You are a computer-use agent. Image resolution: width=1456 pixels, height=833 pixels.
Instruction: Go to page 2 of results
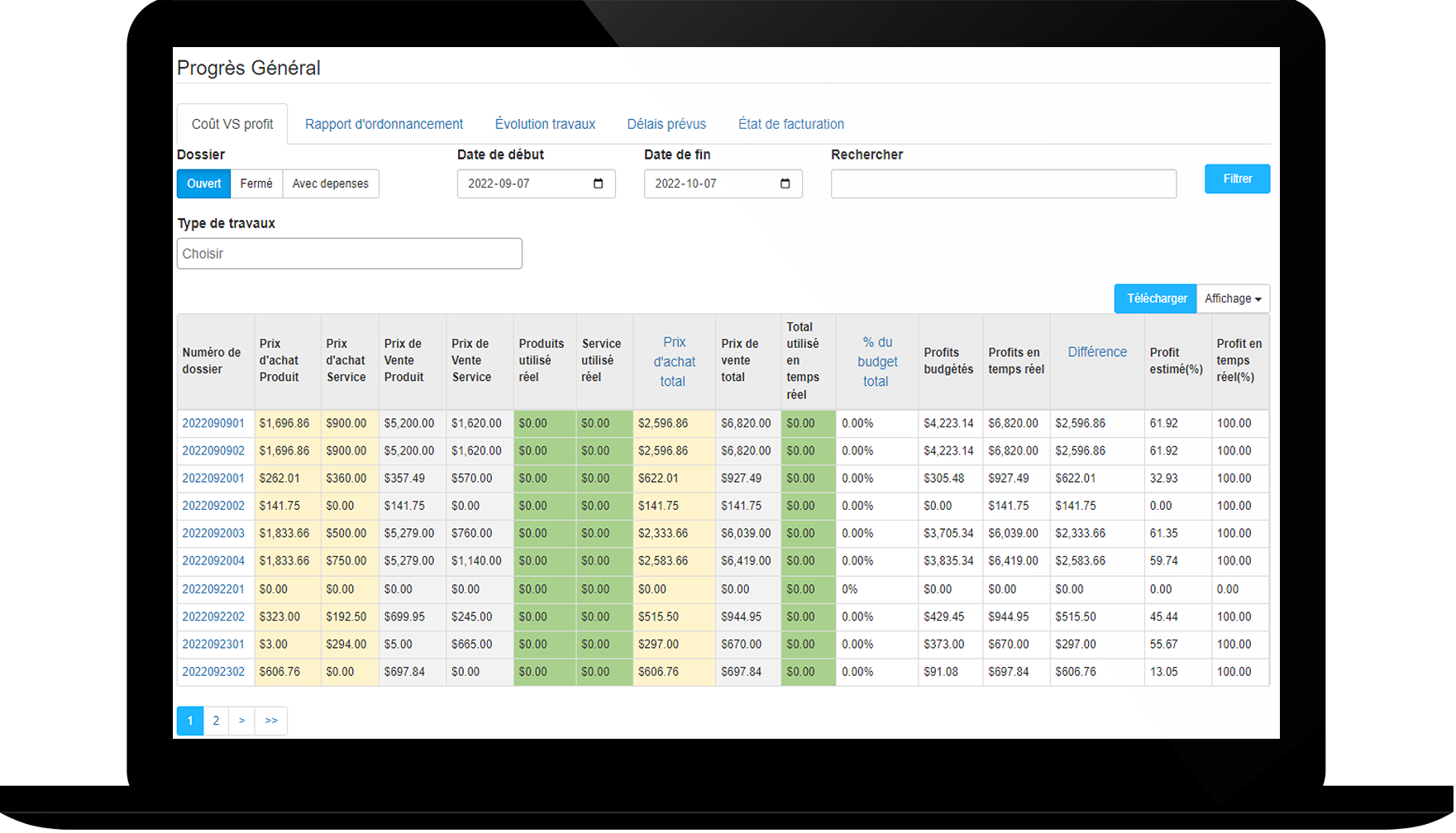point(216,721)
